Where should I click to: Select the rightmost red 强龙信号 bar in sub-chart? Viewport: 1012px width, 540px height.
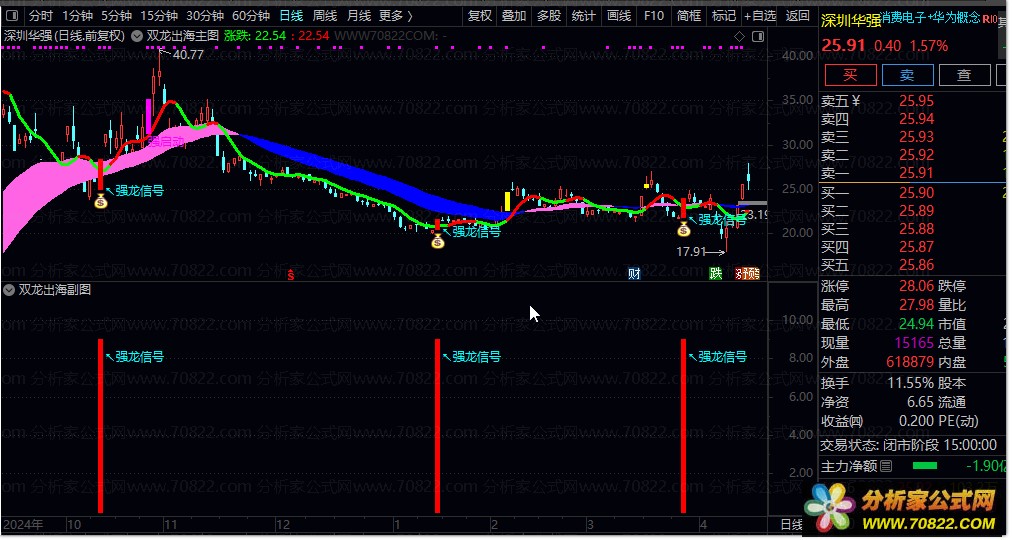[683, 426]
